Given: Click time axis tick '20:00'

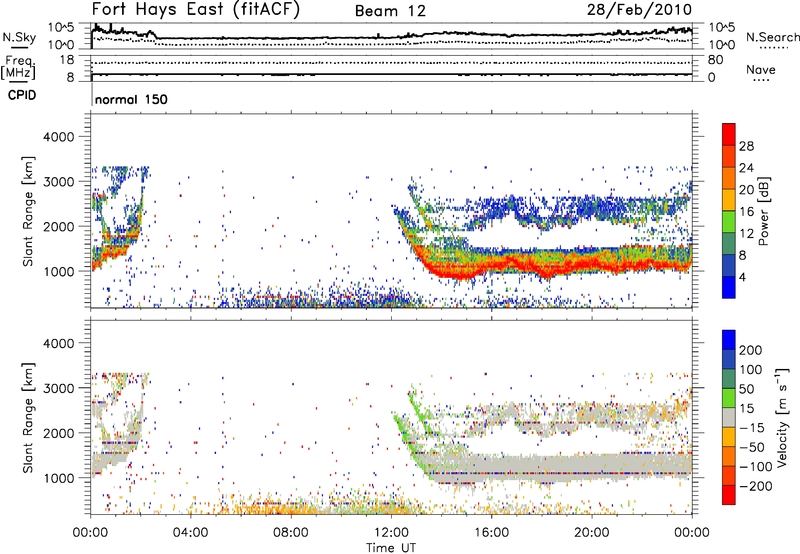Looking at the screenshot, I should click(x=591, y=533).
